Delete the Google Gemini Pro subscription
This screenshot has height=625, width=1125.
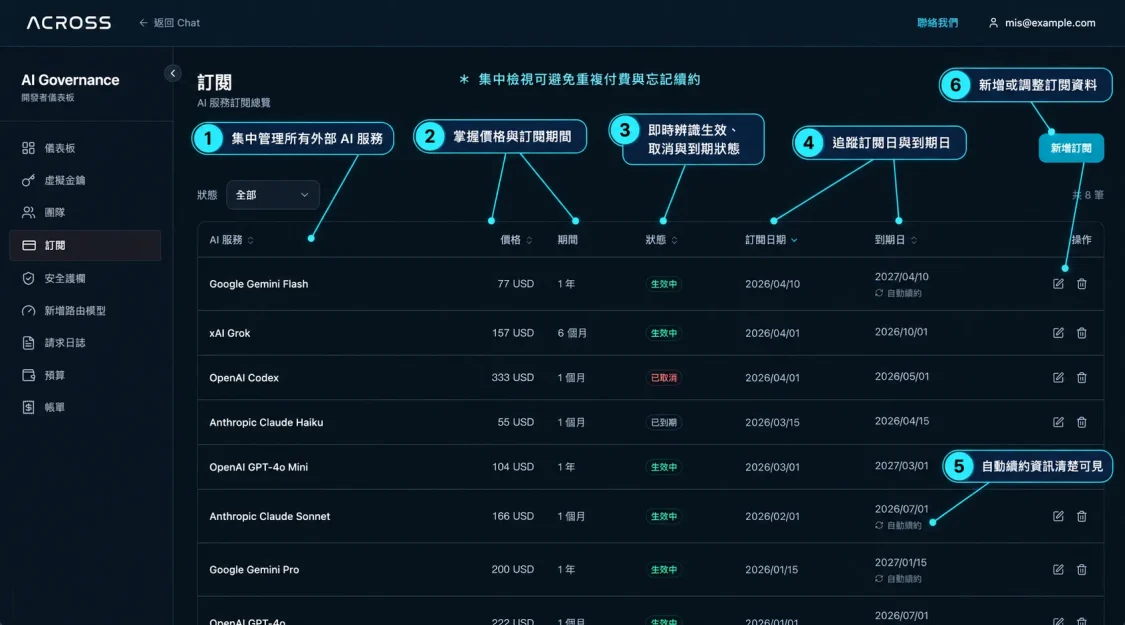[x=1081, y=570]
